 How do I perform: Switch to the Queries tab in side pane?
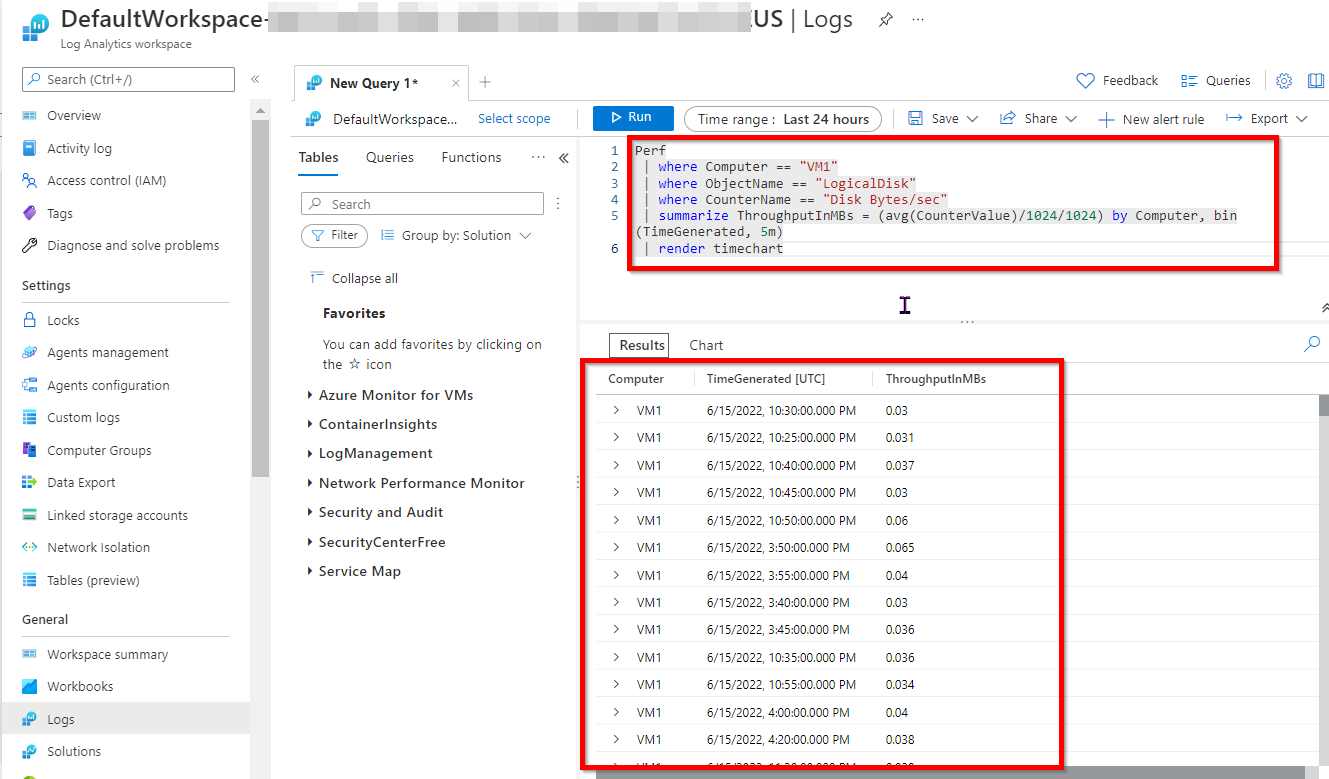tap(390, 157)
